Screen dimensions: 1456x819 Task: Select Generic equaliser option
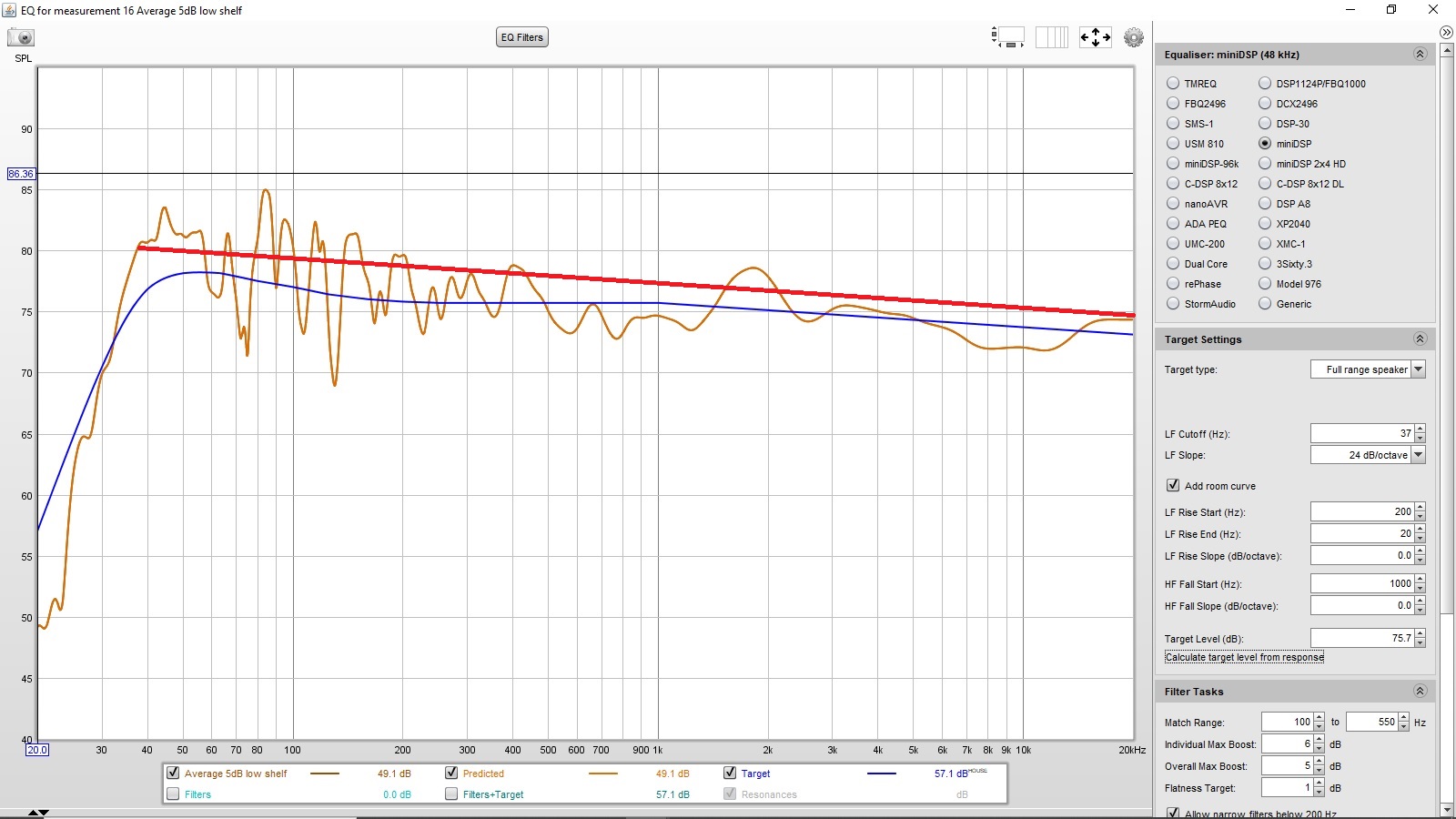(1265, 304)
